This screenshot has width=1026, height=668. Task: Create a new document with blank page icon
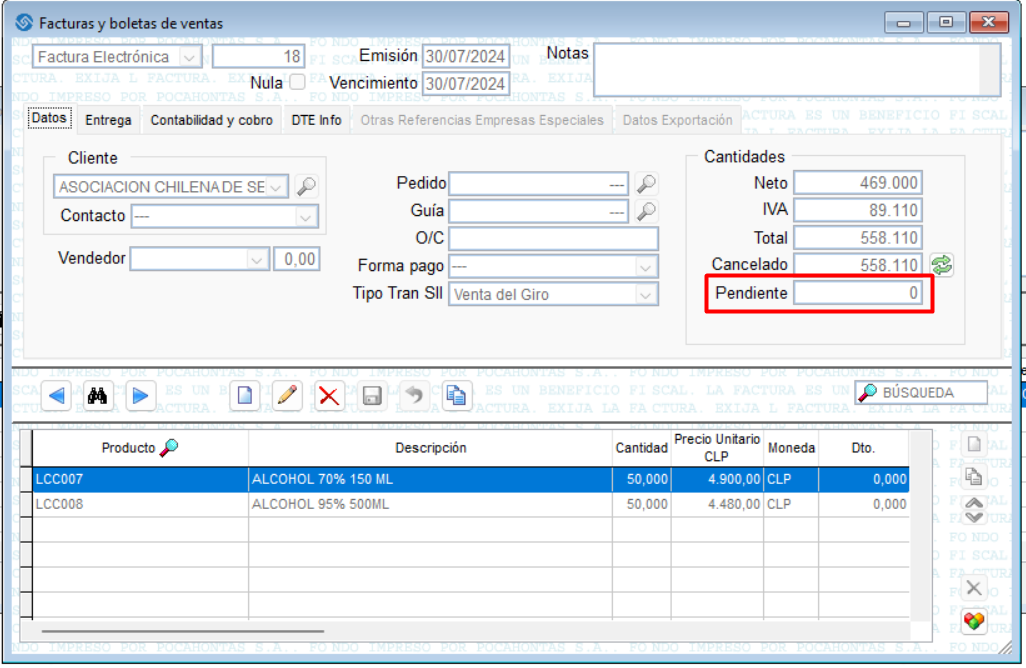click(x=245, y=396)
